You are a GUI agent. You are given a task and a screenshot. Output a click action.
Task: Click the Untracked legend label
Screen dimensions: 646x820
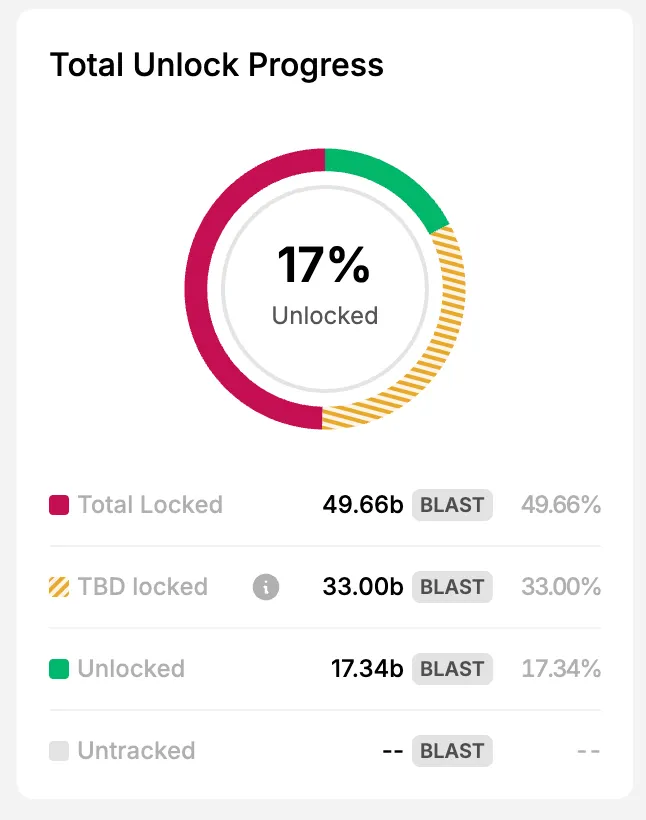pyautogui.click(x=136, y=751)
